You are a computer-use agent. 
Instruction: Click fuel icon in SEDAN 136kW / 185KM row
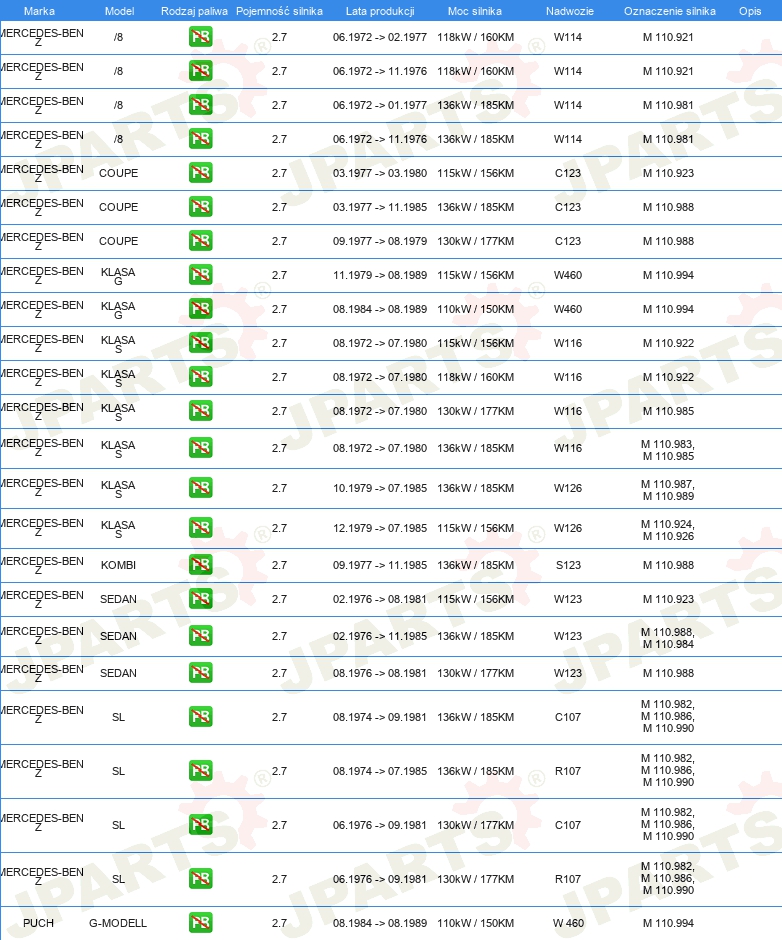(x=200, y=636)
